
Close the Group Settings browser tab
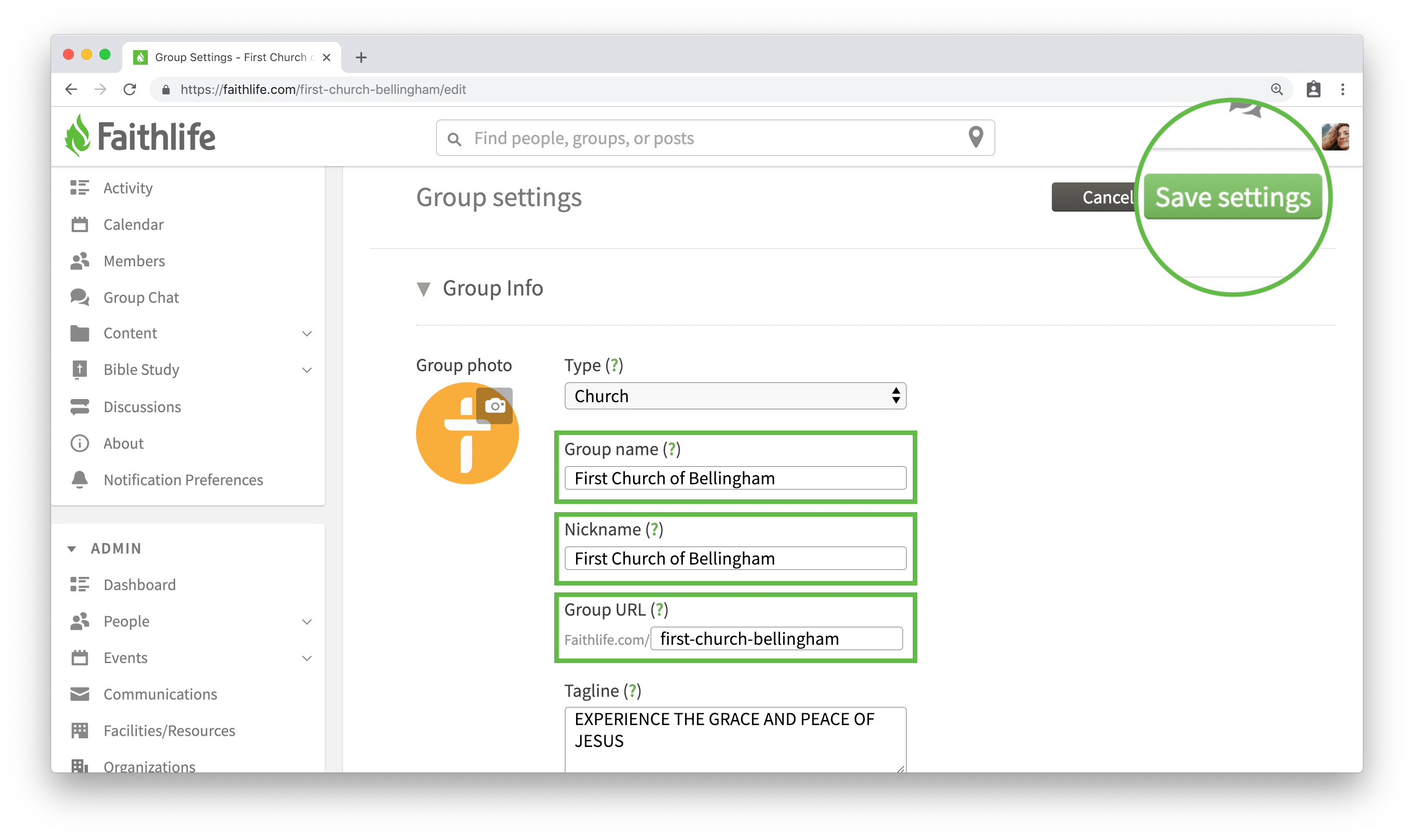[x=326, y=57]
